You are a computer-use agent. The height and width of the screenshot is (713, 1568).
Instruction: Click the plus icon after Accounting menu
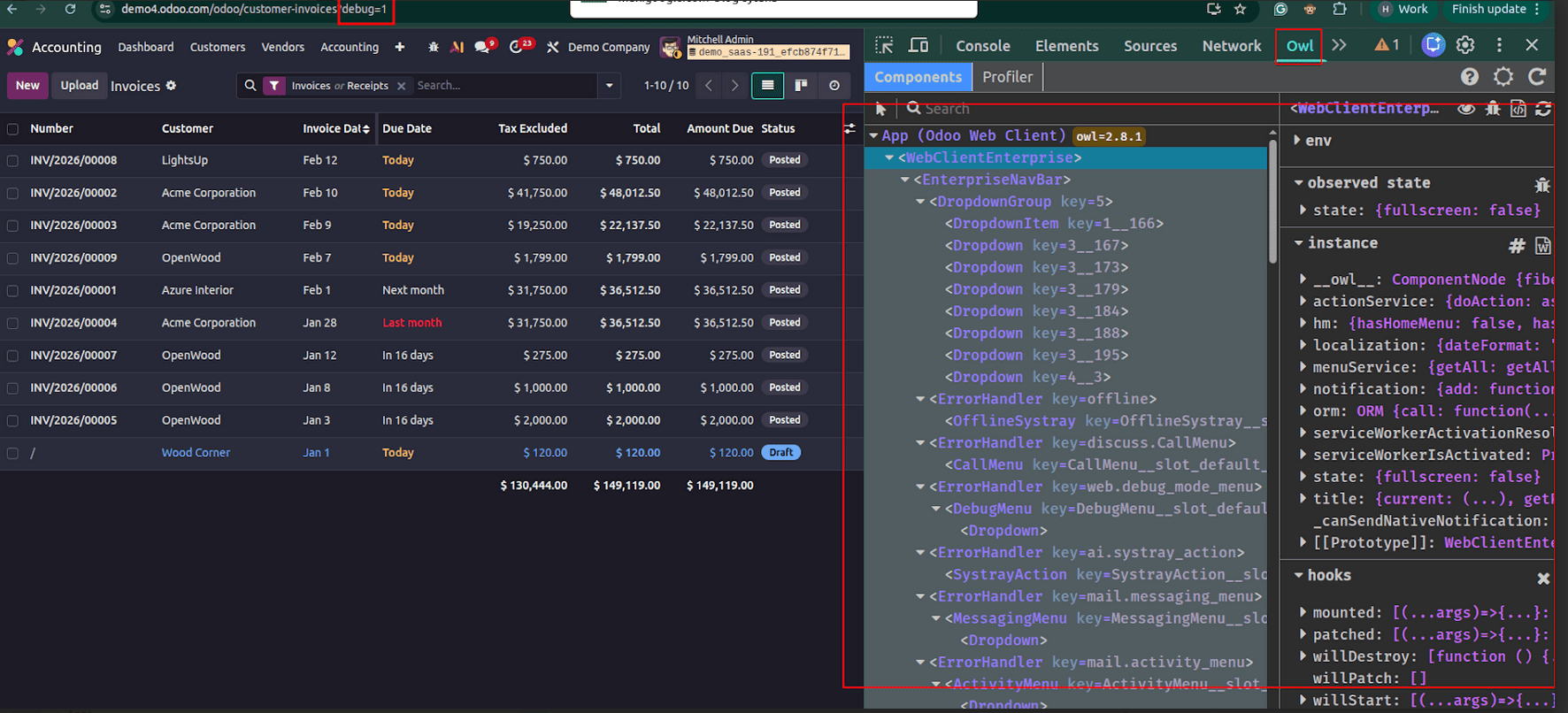399,47
